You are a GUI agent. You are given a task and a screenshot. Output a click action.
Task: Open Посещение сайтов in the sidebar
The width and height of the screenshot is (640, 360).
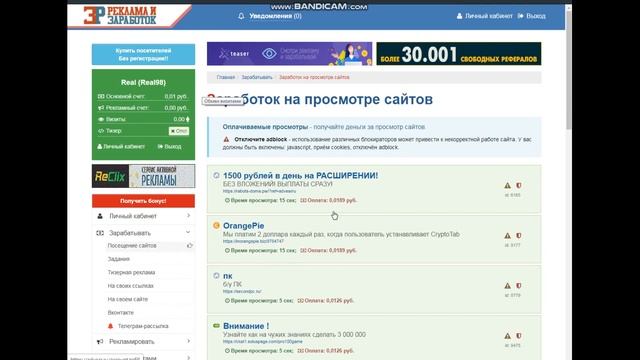tap(132, 246)
